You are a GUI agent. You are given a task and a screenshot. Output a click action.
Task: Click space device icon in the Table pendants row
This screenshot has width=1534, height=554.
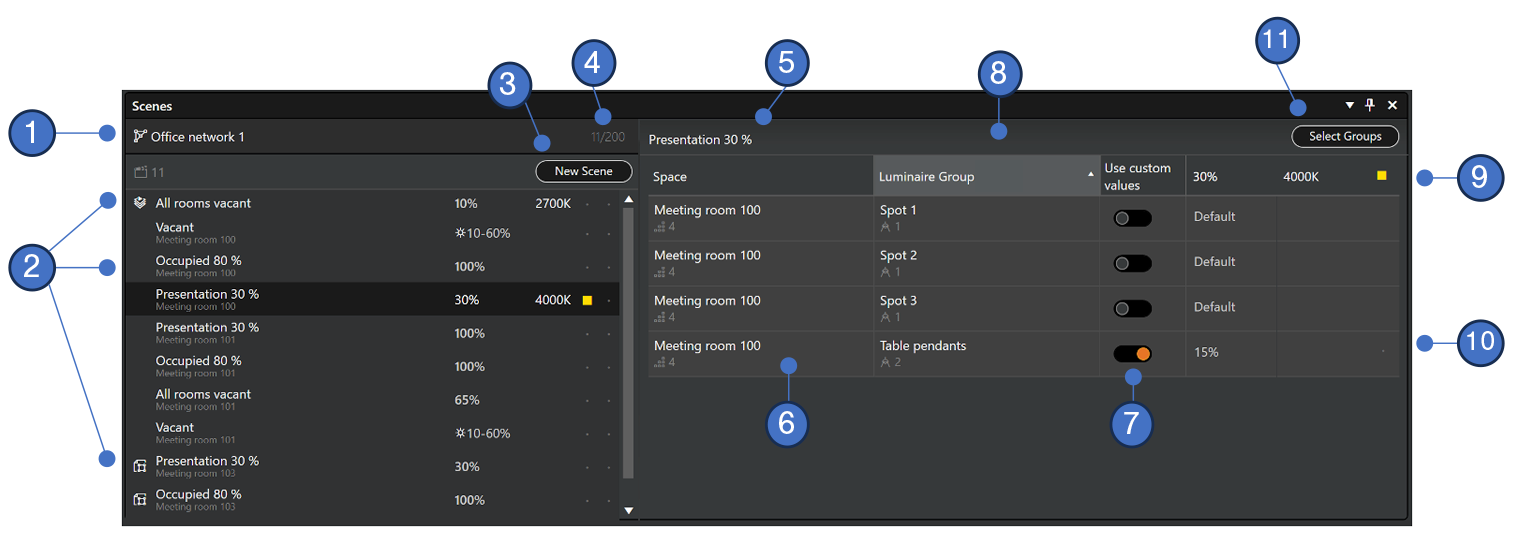point(659,362)
